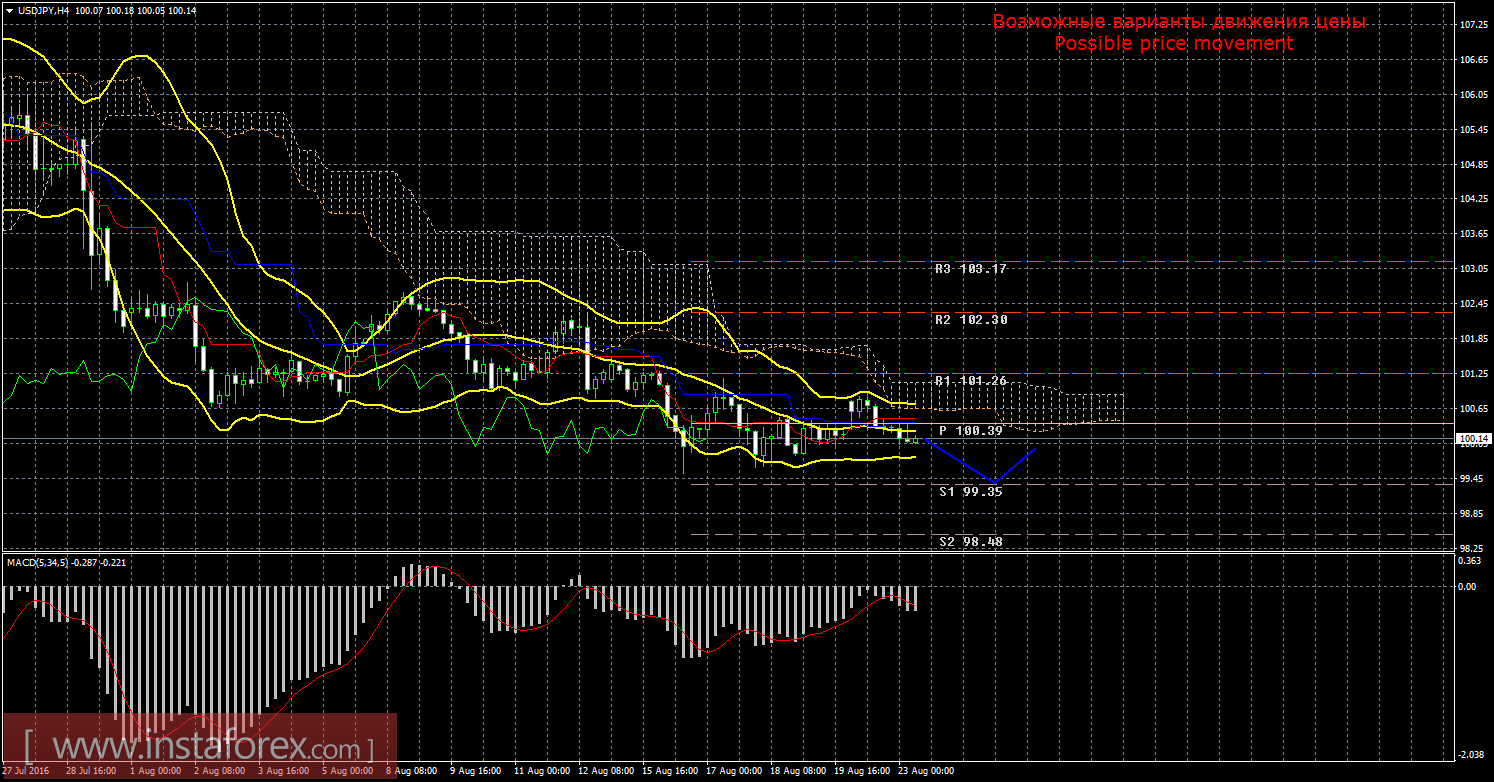
Task: Click the blue forecast line's lowest point
Action: [x=994, y=482]
